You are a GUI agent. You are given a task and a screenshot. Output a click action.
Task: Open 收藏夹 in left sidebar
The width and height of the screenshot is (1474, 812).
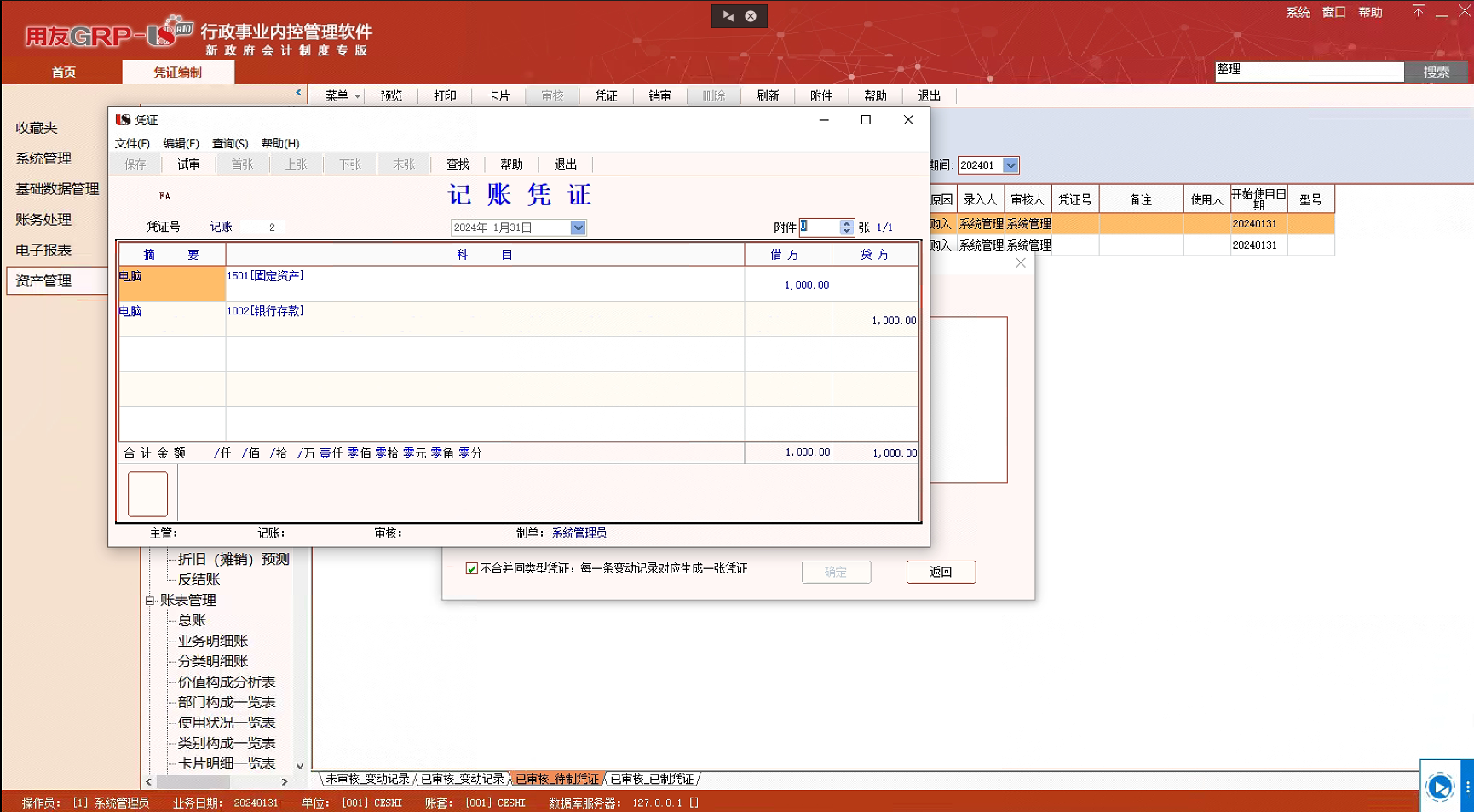pyautogui.click(x=37, y=128)
